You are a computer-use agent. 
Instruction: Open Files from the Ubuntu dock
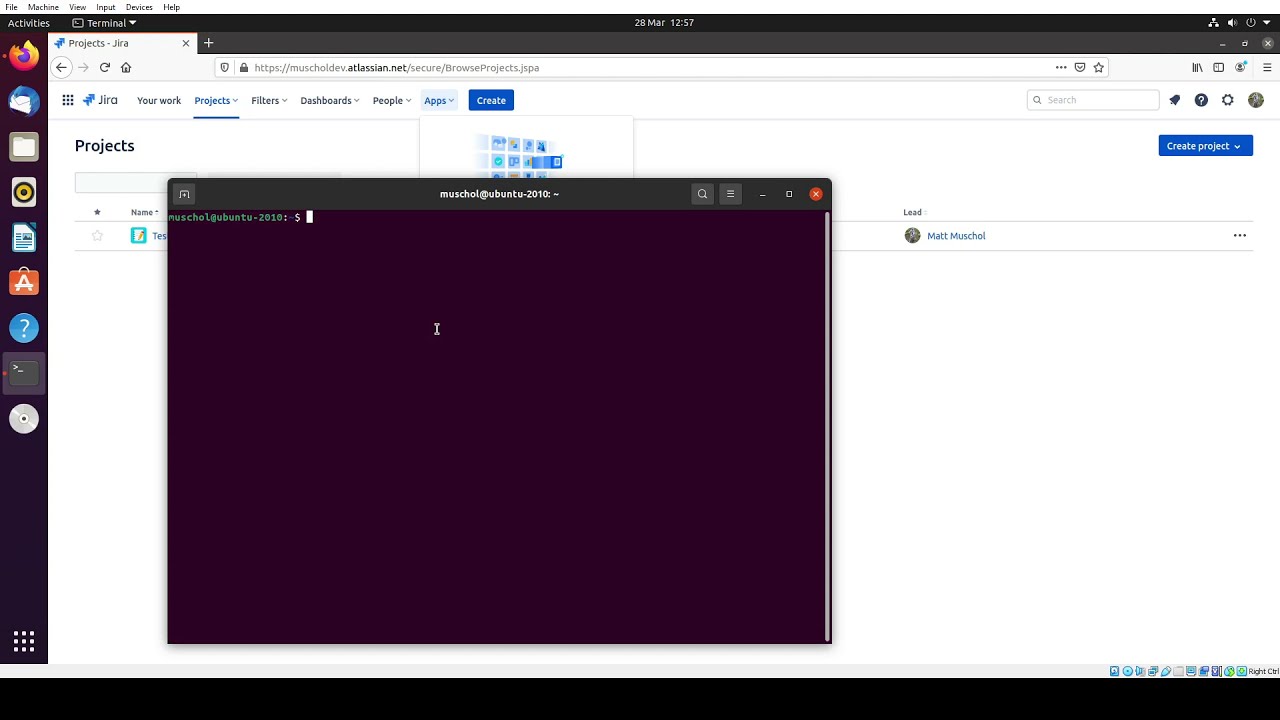pos(24,147)
